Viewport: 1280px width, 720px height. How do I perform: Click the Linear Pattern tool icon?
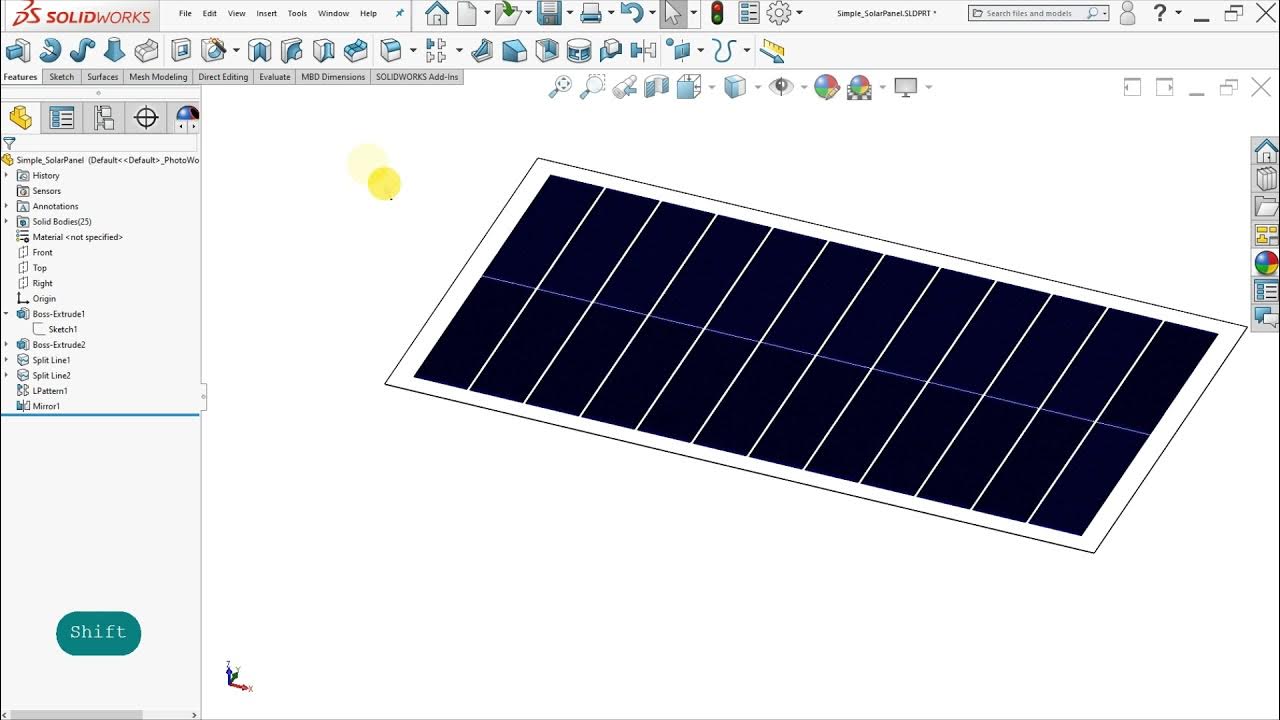[435, 50]
